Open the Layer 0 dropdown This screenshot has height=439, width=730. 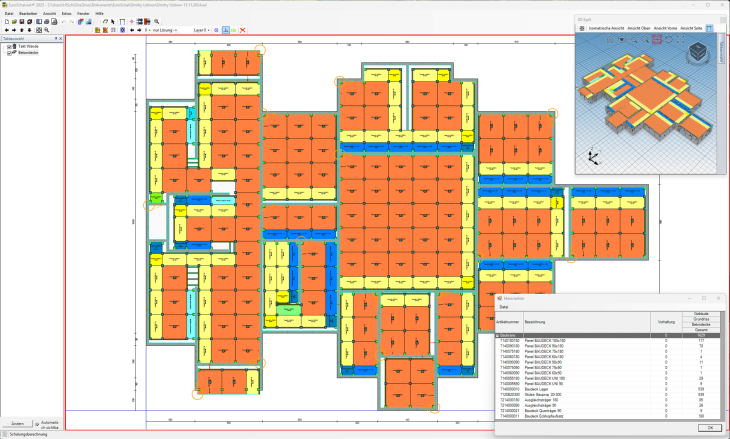click(201, 30)
